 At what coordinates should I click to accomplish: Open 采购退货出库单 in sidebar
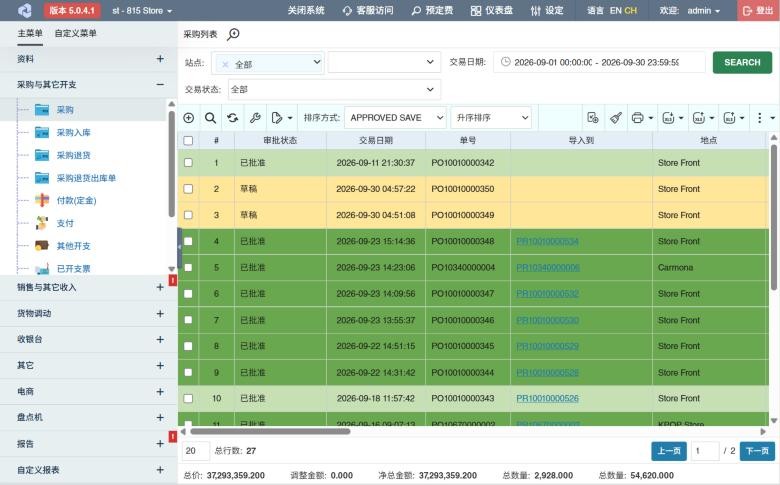86,178
